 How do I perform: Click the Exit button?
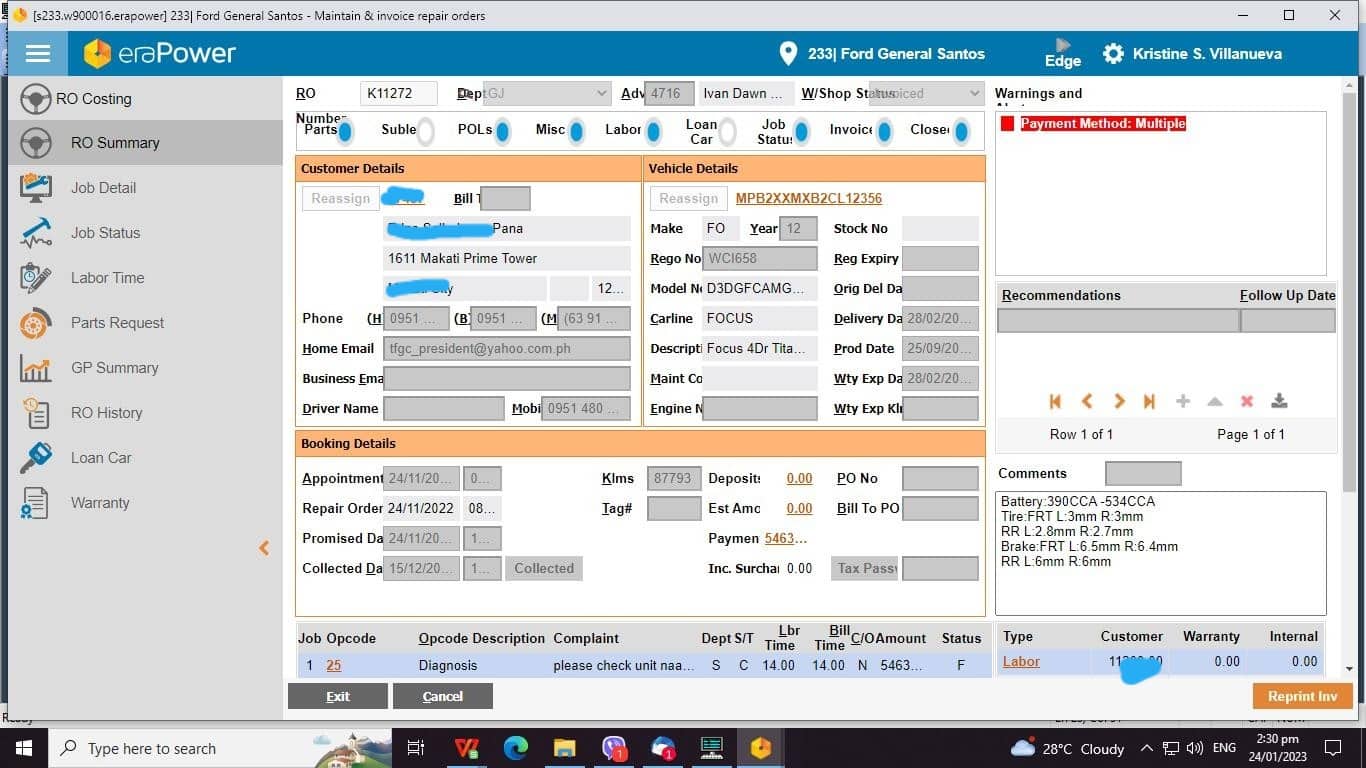(x=338, y=696)
